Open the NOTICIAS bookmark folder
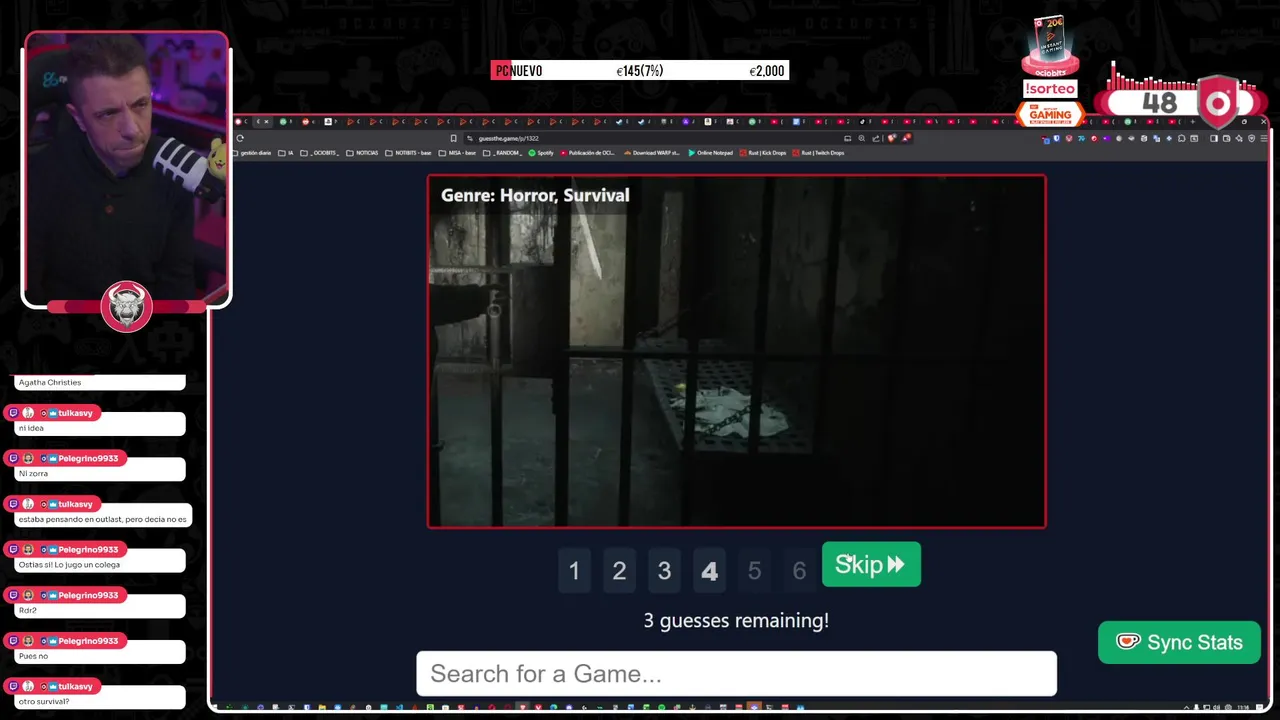1280x720 pixels. click(362, 153)
